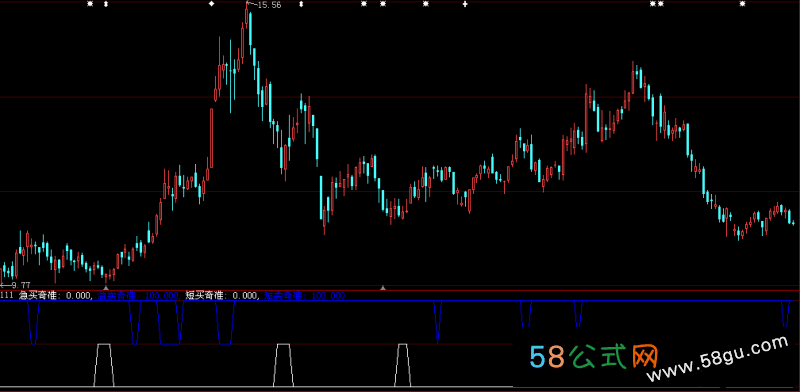Click the gray triangle marker near the 9.77 low

click(x=106, y=288)
